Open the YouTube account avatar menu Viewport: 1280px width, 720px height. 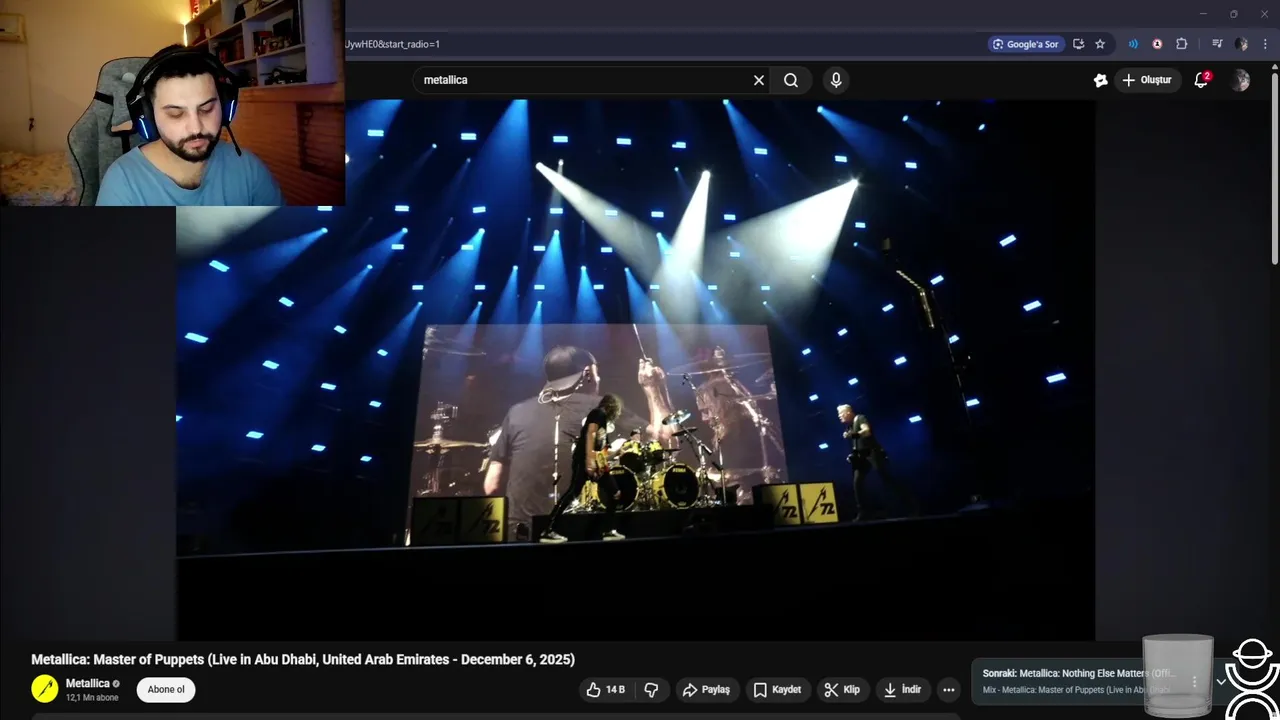pos(1240,80)
